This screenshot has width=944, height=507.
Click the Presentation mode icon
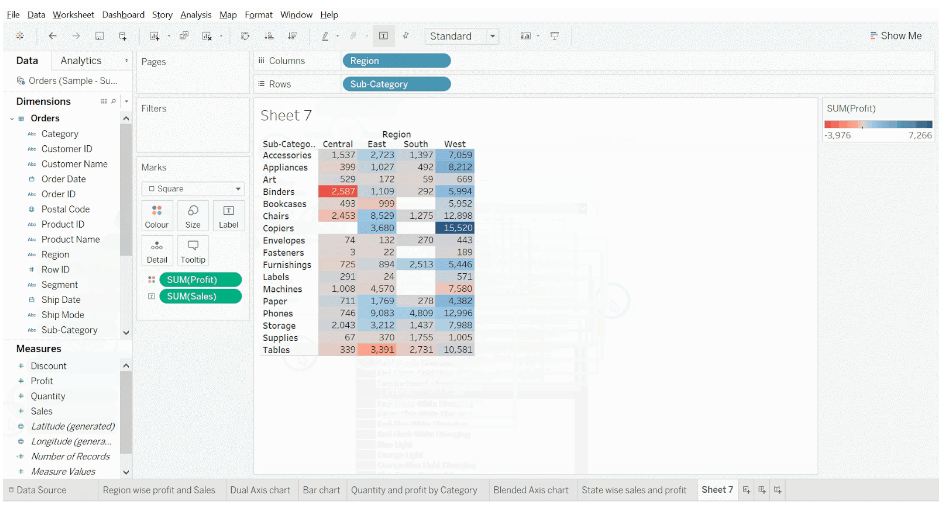(554, 36)
